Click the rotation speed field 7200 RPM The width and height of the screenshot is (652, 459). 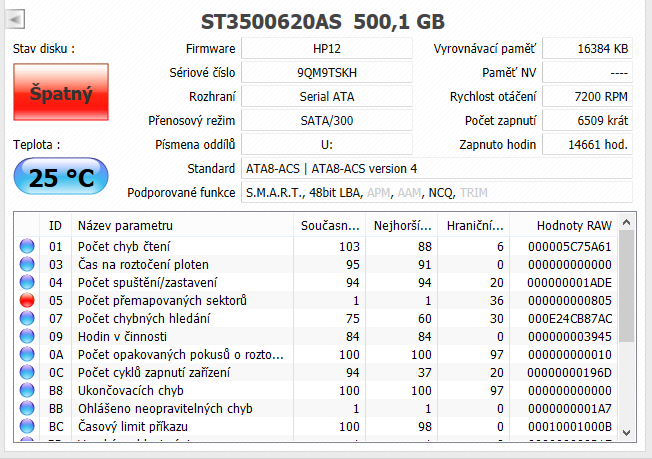588,96
